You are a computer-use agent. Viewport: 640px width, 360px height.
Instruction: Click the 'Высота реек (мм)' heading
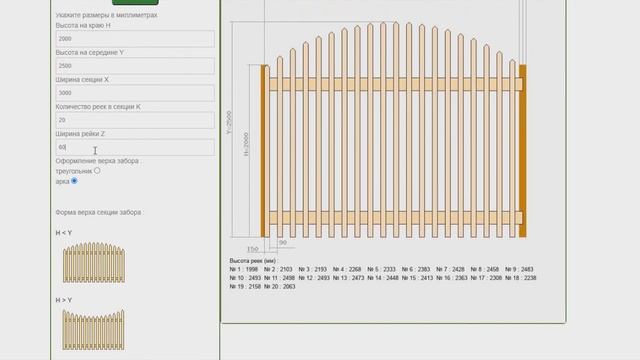[253, 260]
